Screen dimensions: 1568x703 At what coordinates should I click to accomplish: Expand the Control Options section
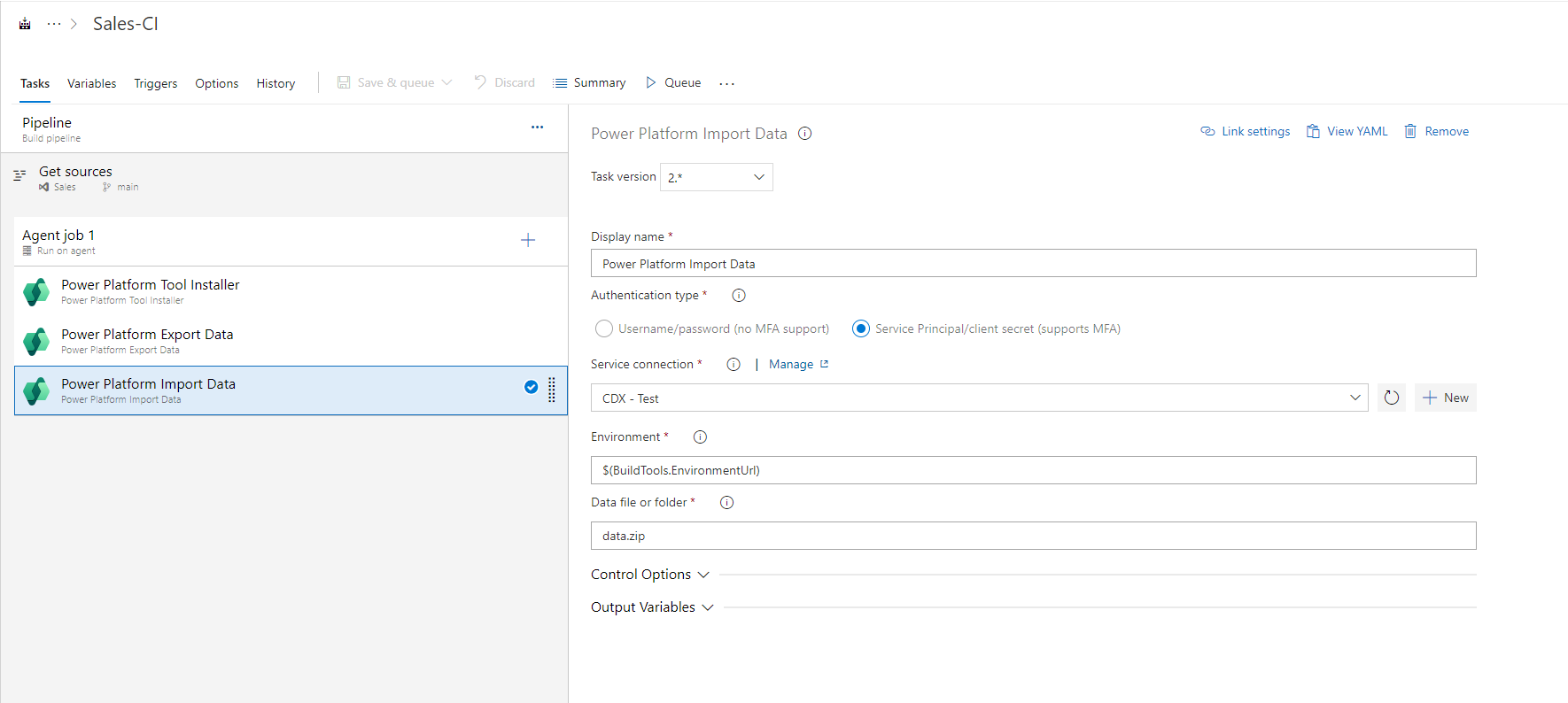point(650,575)
